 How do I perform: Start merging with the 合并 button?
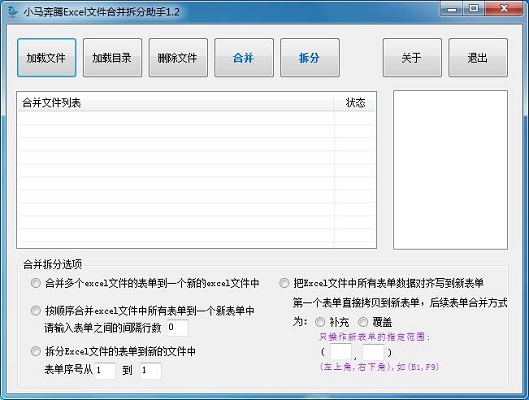tap(244, 58)
